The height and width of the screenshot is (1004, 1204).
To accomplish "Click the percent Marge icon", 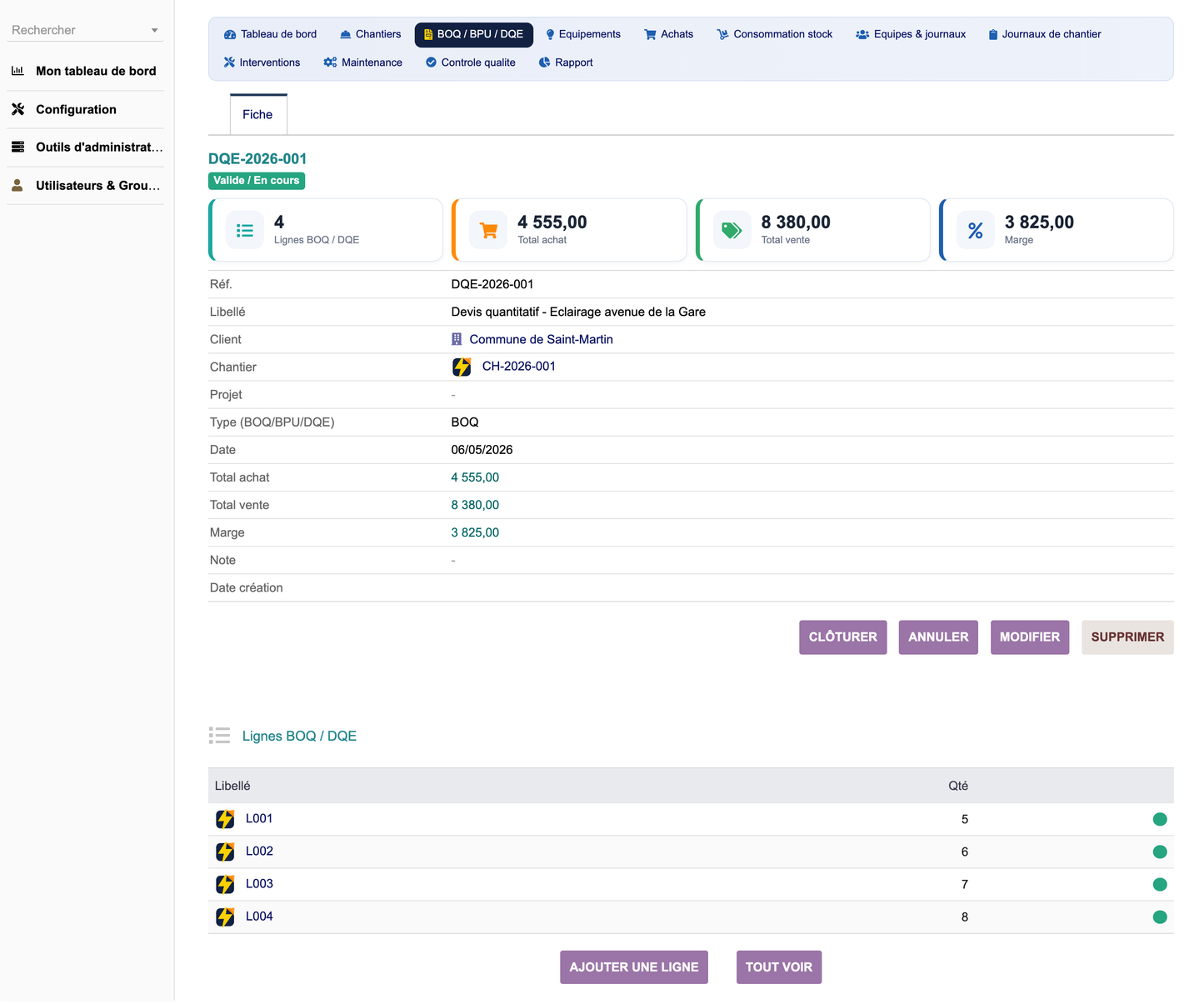I will [x=975, y=231].
